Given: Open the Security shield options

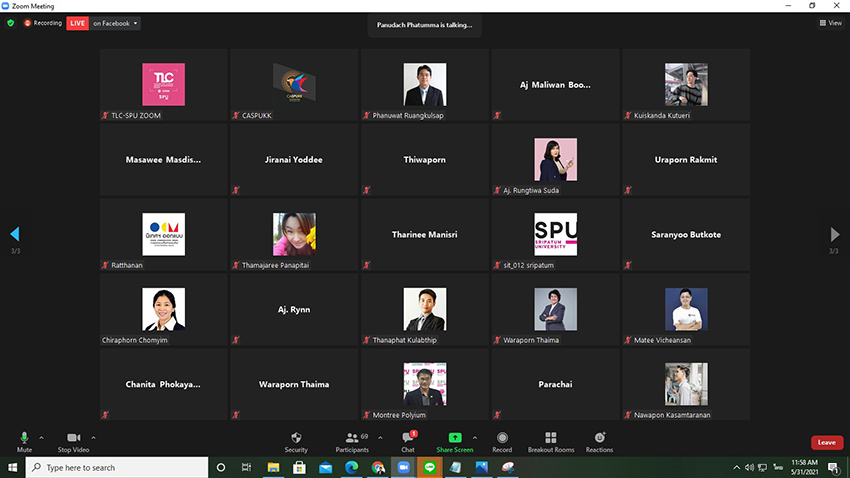Looking at the screenshot, I should coord(296,441).
